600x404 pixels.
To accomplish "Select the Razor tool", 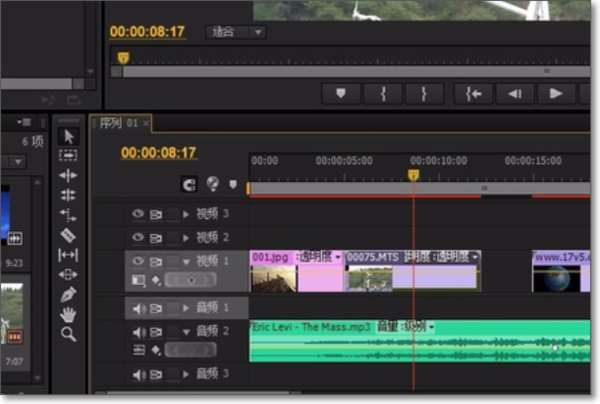I will 68,235.
